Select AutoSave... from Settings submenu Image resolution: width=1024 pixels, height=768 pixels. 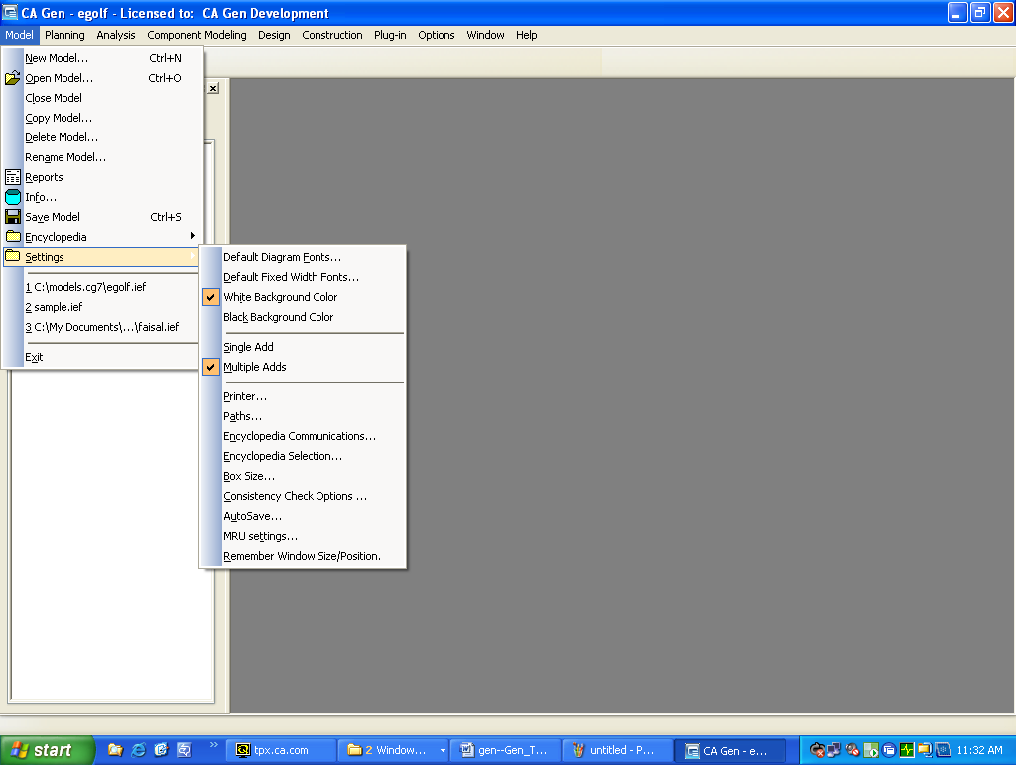pos(252,516)
